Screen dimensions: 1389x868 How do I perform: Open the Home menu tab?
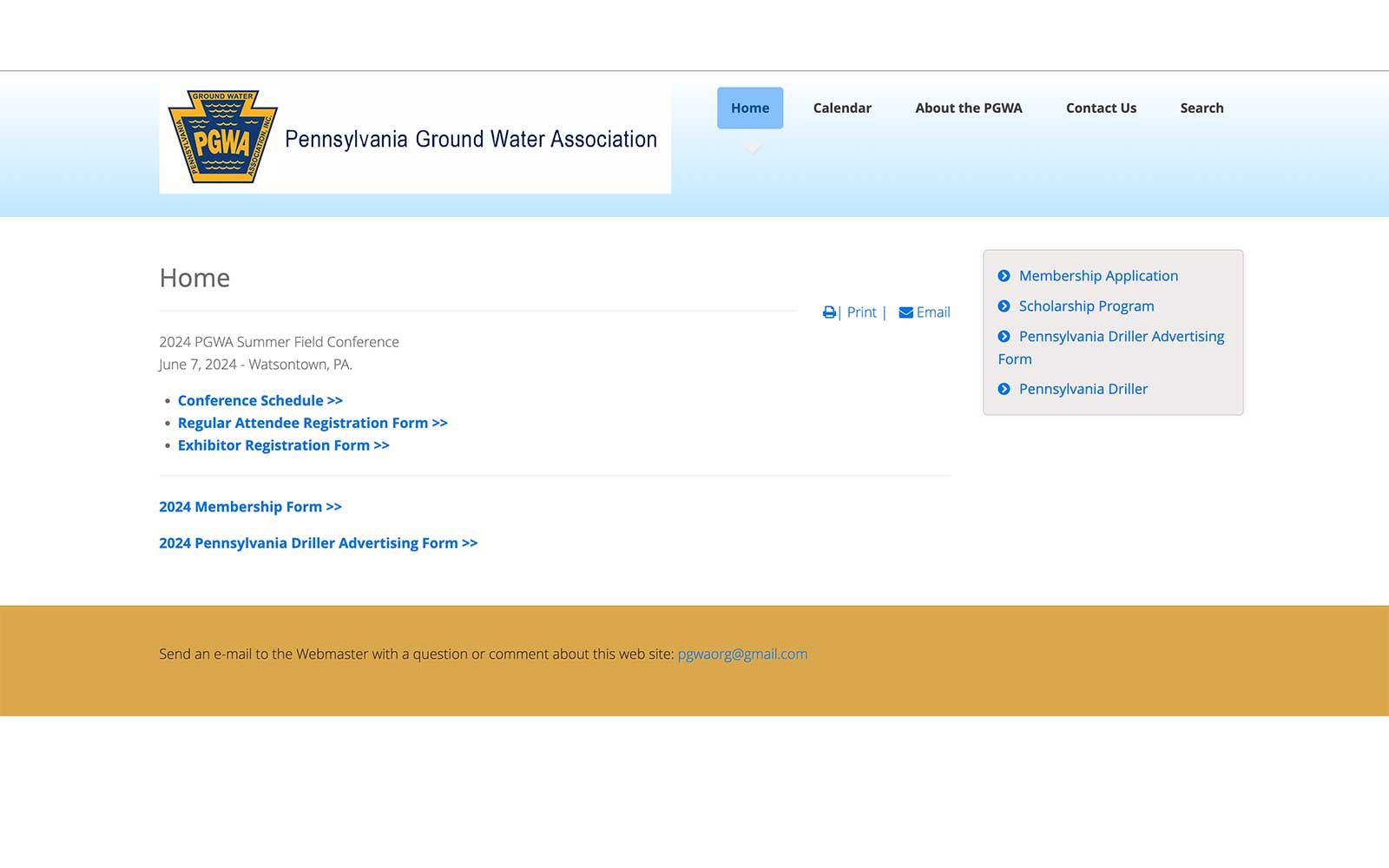pos(750,108)
